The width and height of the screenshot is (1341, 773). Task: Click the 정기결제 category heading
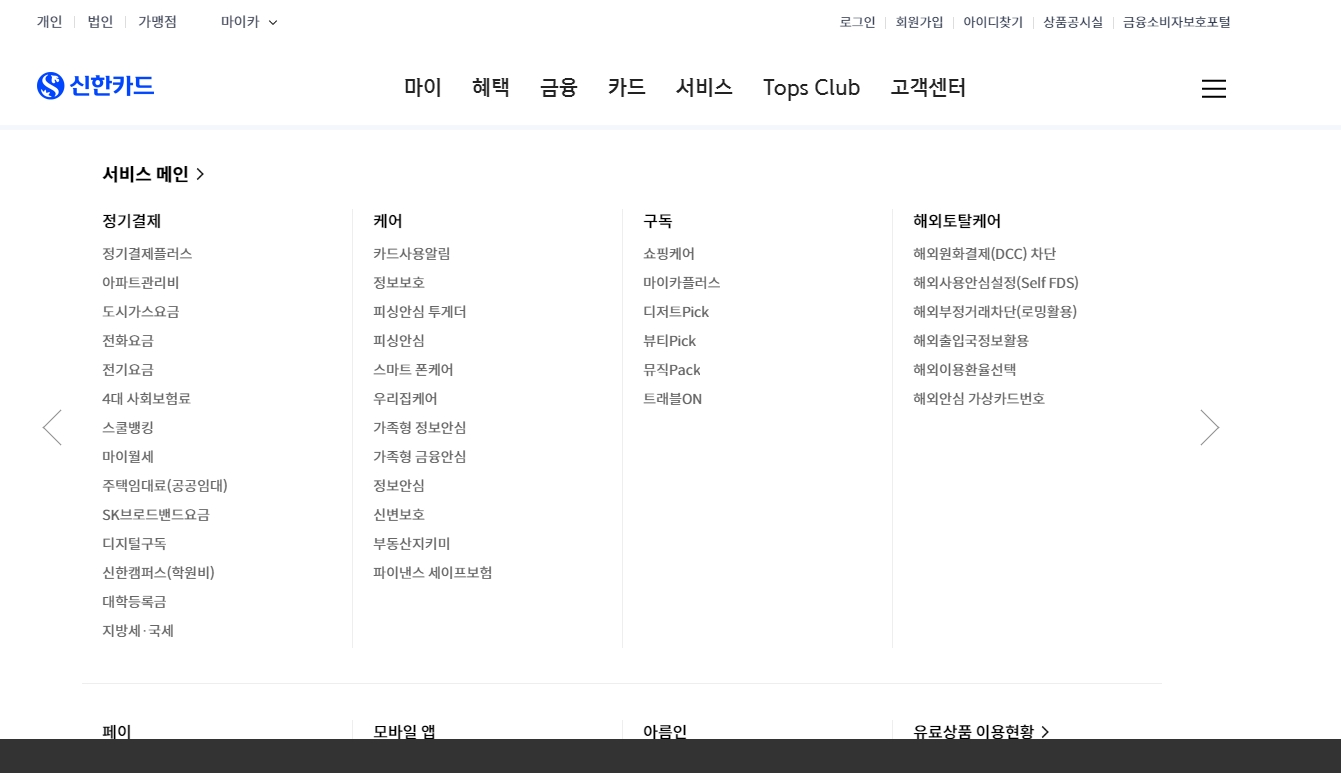(x=131, y=221)
